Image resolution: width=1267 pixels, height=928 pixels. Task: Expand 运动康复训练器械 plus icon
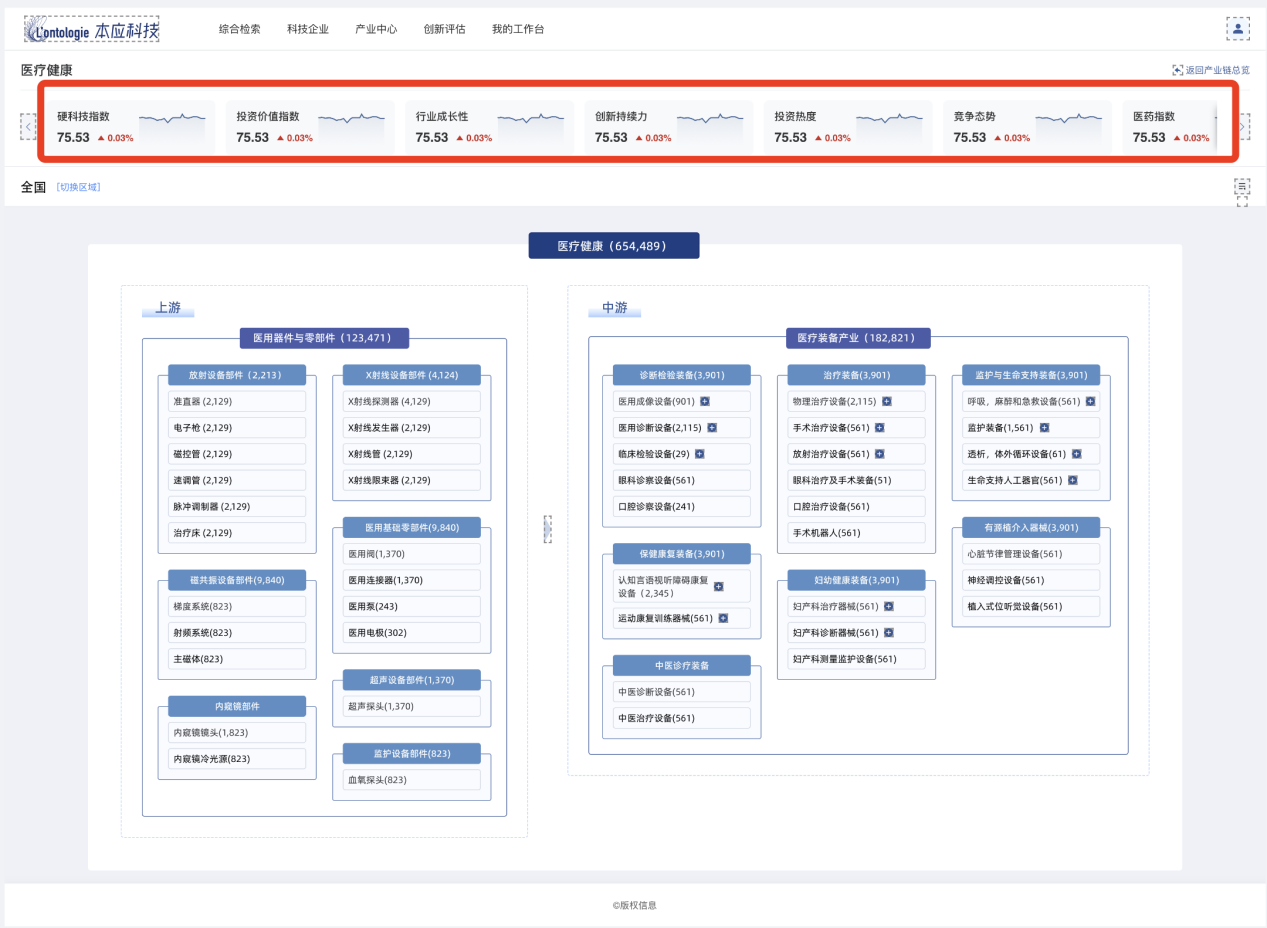coord(723,618)
